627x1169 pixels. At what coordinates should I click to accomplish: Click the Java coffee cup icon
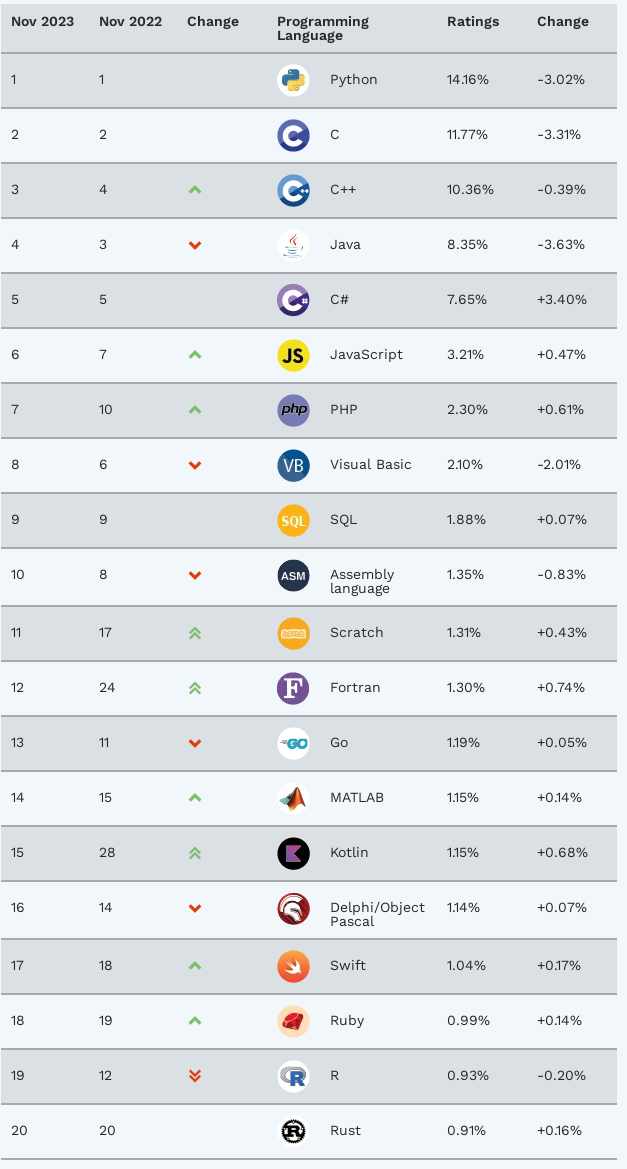pyautogui.click(x=293, y=245)
